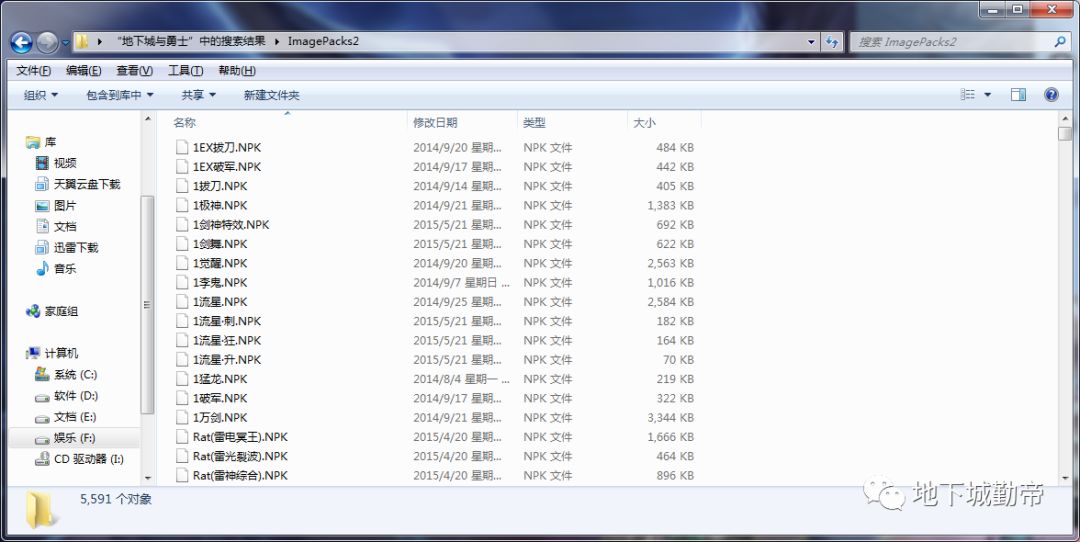Click the file icon of 1剑舞.NPK
The width and height of the screenshot is (1080, 542).
click(182, 244)
